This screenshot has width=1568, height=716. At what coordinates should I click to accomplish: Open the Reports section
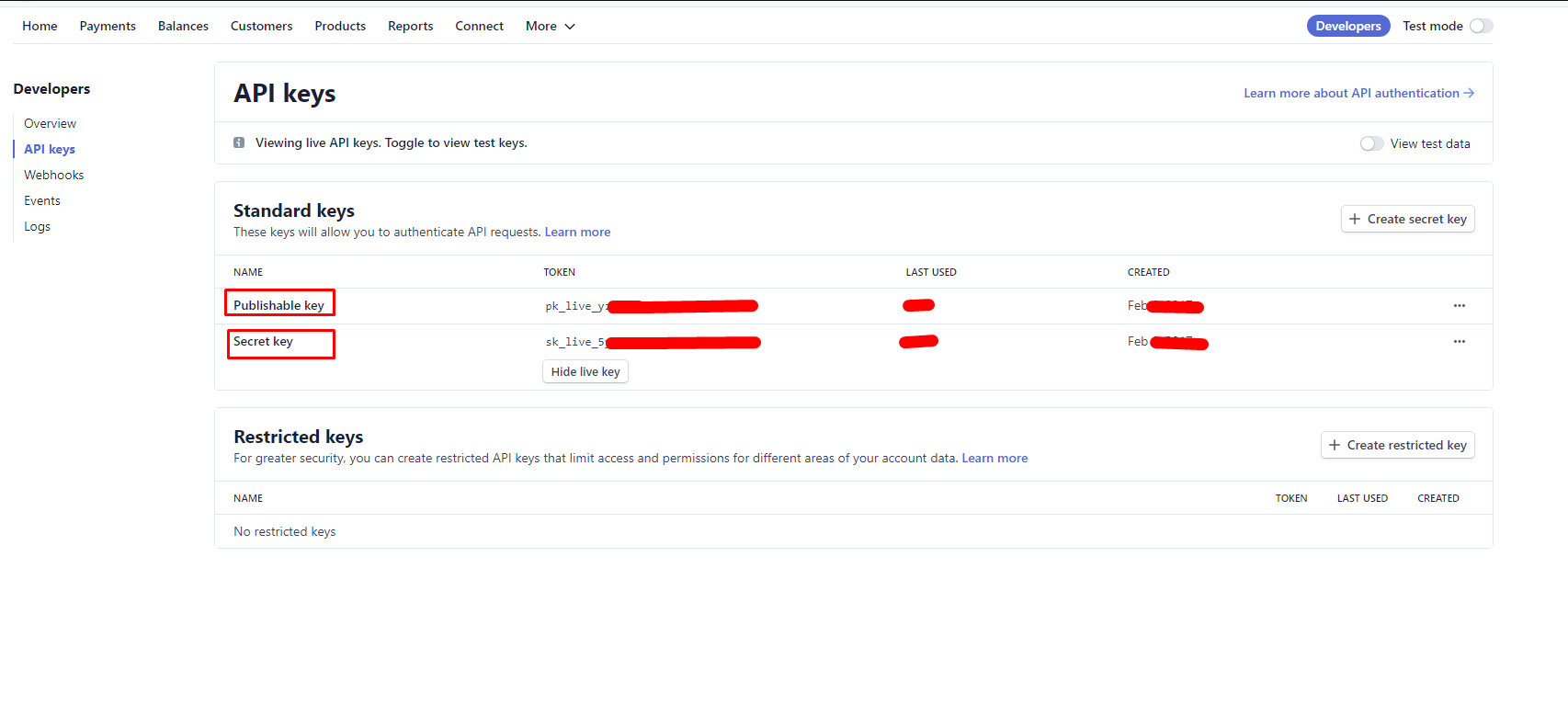tap(410, 26)
